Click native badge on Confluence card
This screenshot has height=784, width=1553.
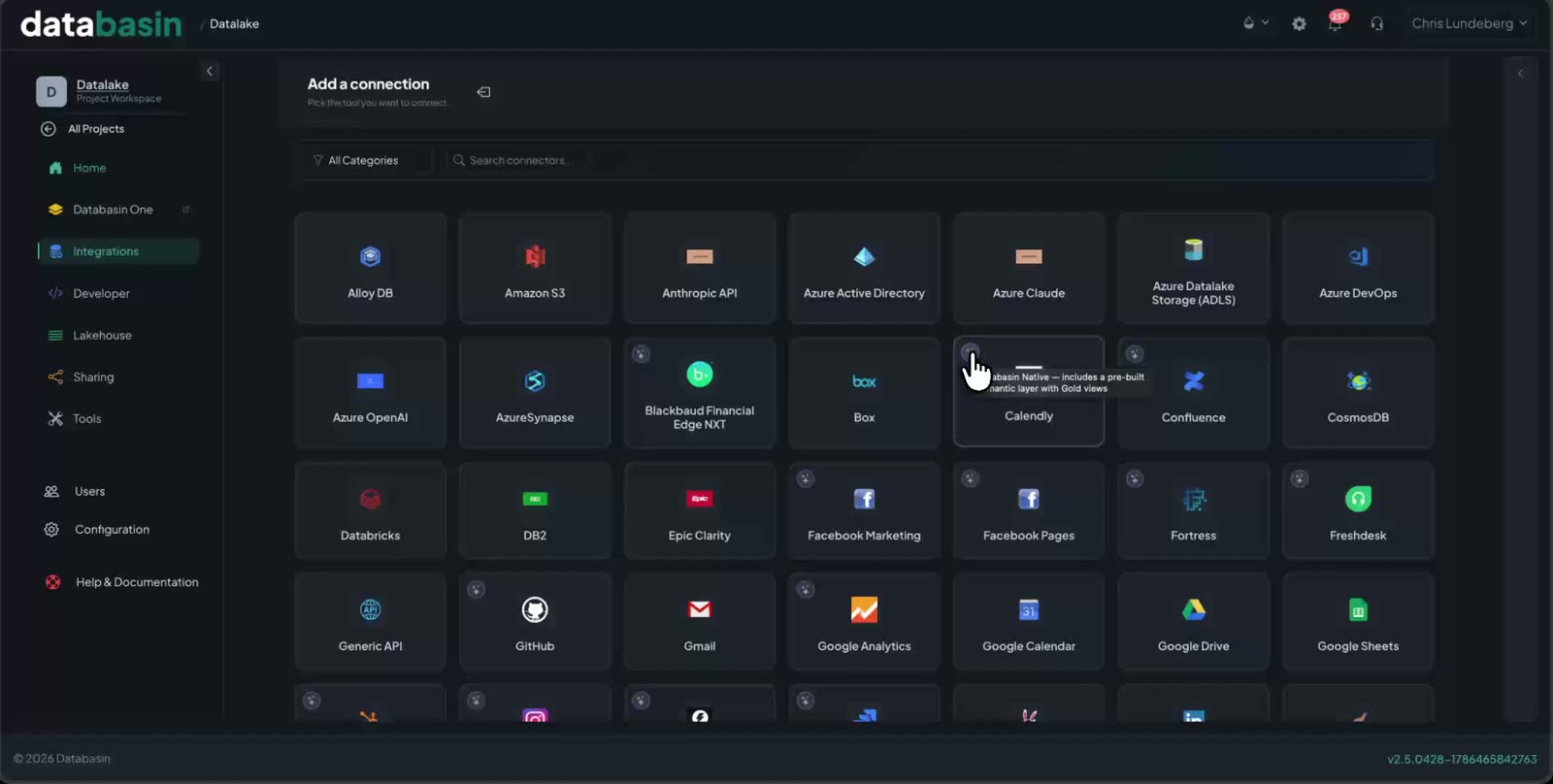(x=1135, y=354)
